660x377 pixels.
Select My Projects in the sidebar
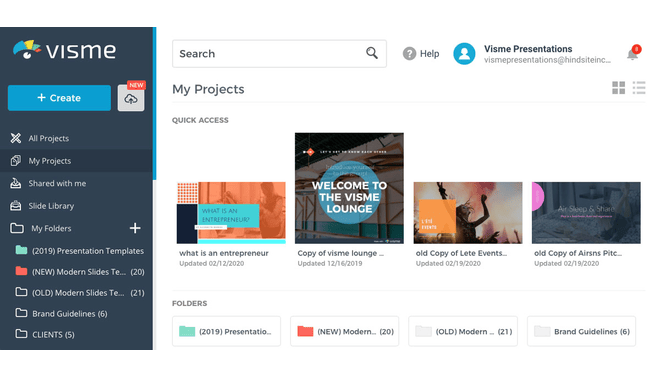pyautogui.click(x=76, y=161)
